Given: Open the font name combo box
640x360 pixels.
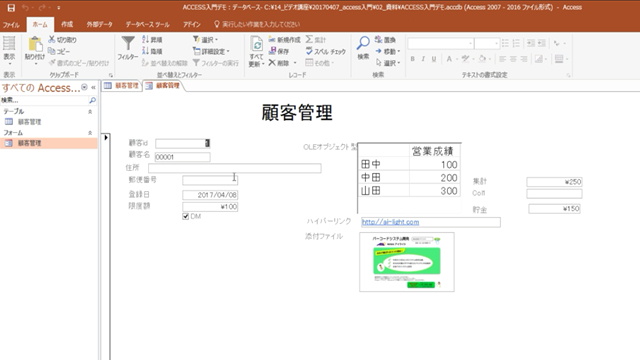Looking at the screenshot, I should tap(440, 43).
